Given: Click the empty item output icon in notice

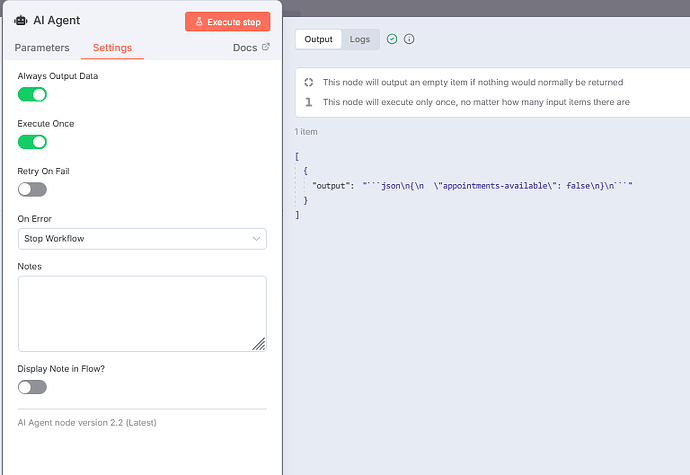Looking at the screenshot, I should coord(308,82).
